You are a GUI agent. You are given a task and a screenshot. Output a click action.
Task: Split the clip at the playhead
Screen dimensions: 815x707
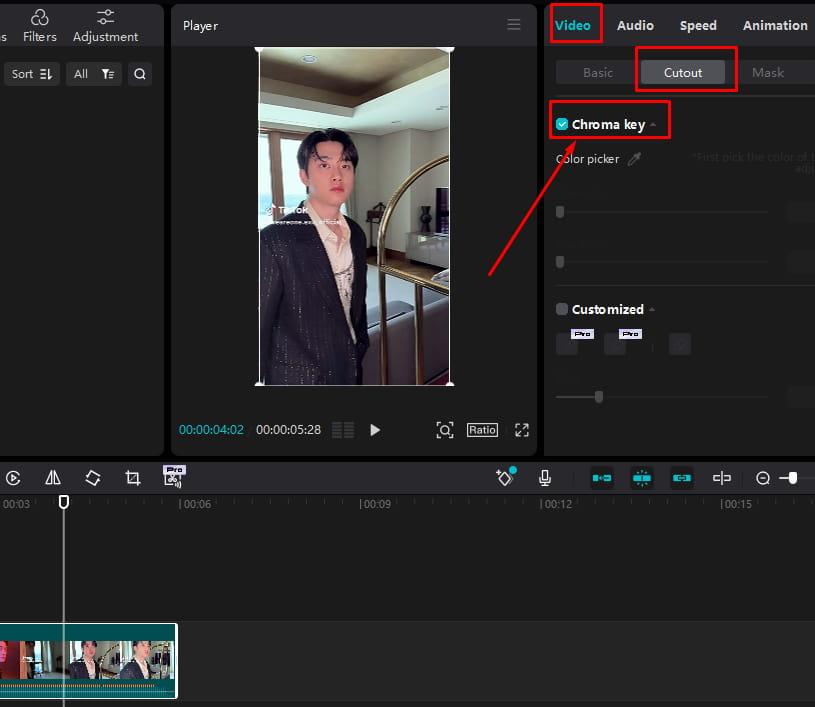(x=722, y=478)
